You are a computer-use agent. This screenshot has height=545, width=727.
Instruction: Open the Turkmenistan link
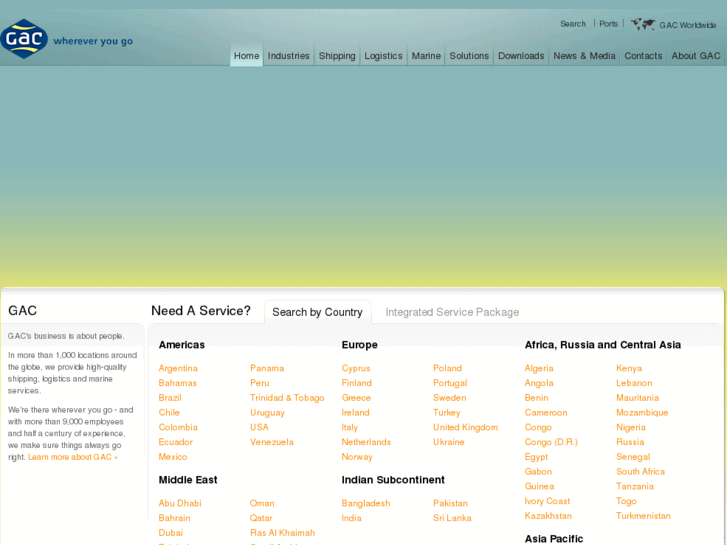(643, 516)
